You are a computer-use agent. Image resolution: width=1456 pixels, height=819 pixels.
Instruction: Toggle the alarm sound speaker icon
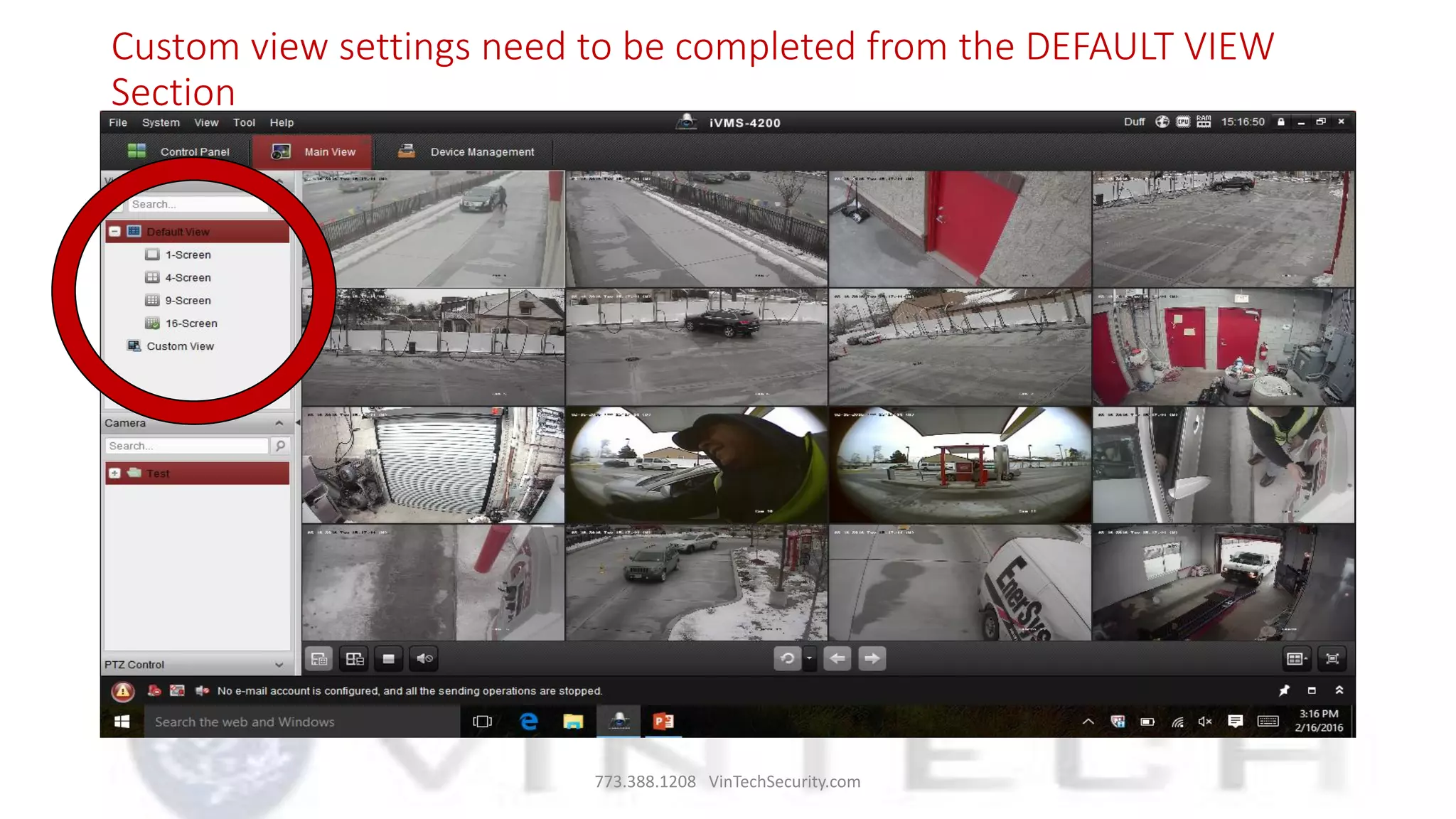pos(202,690)
